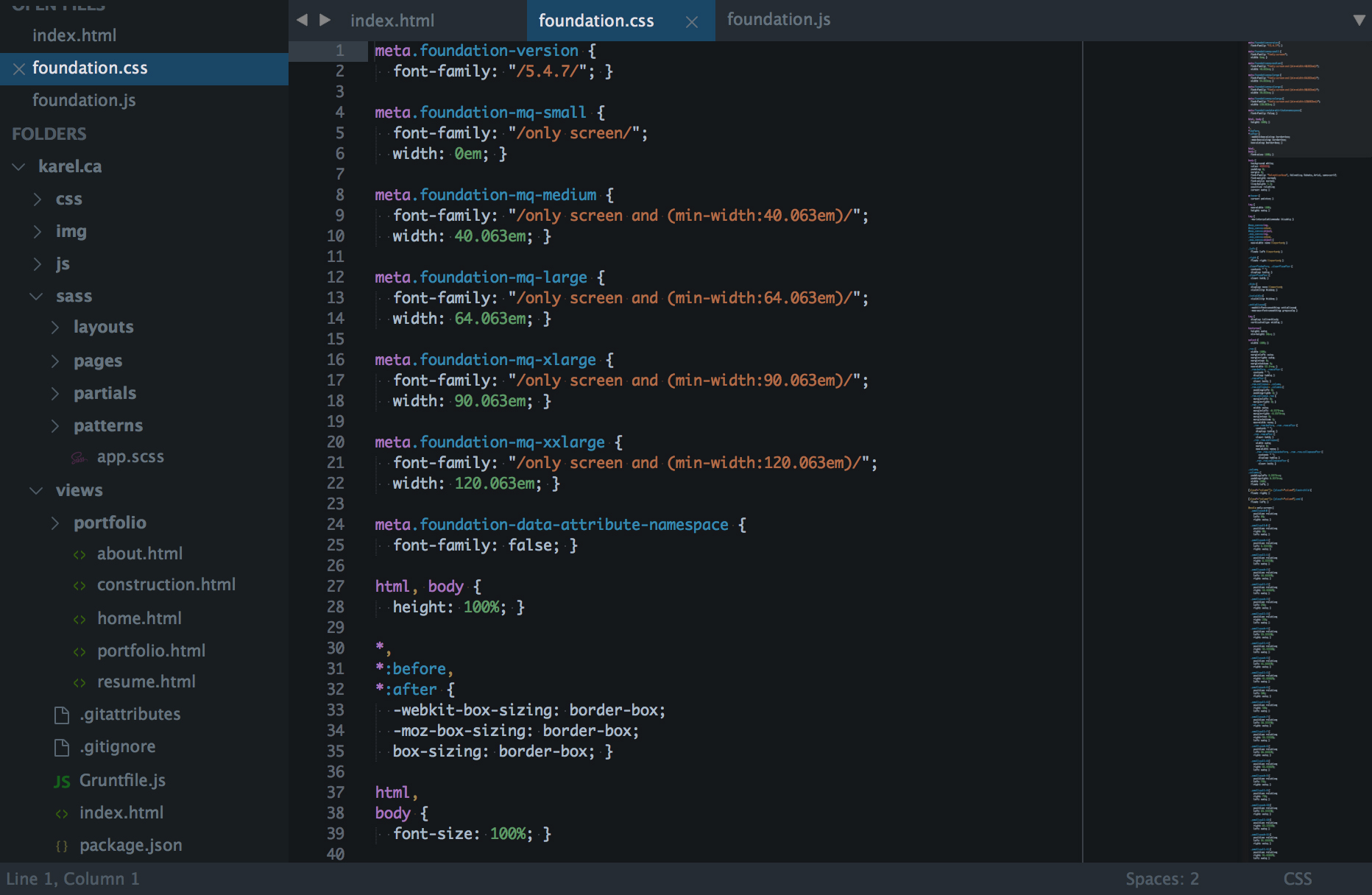Expand the img folder
The height and width of the screenshot is (895, 1372).
(37, 232)
